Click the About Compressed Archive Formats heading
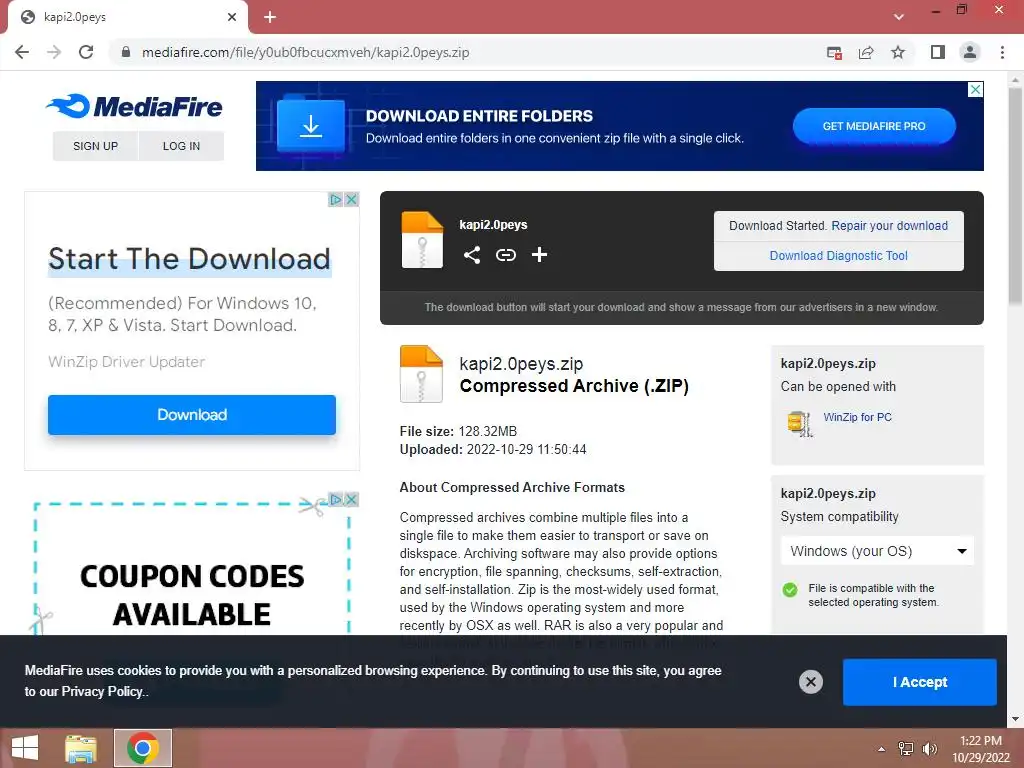1024x768 pixels. (x=512, y=487)
